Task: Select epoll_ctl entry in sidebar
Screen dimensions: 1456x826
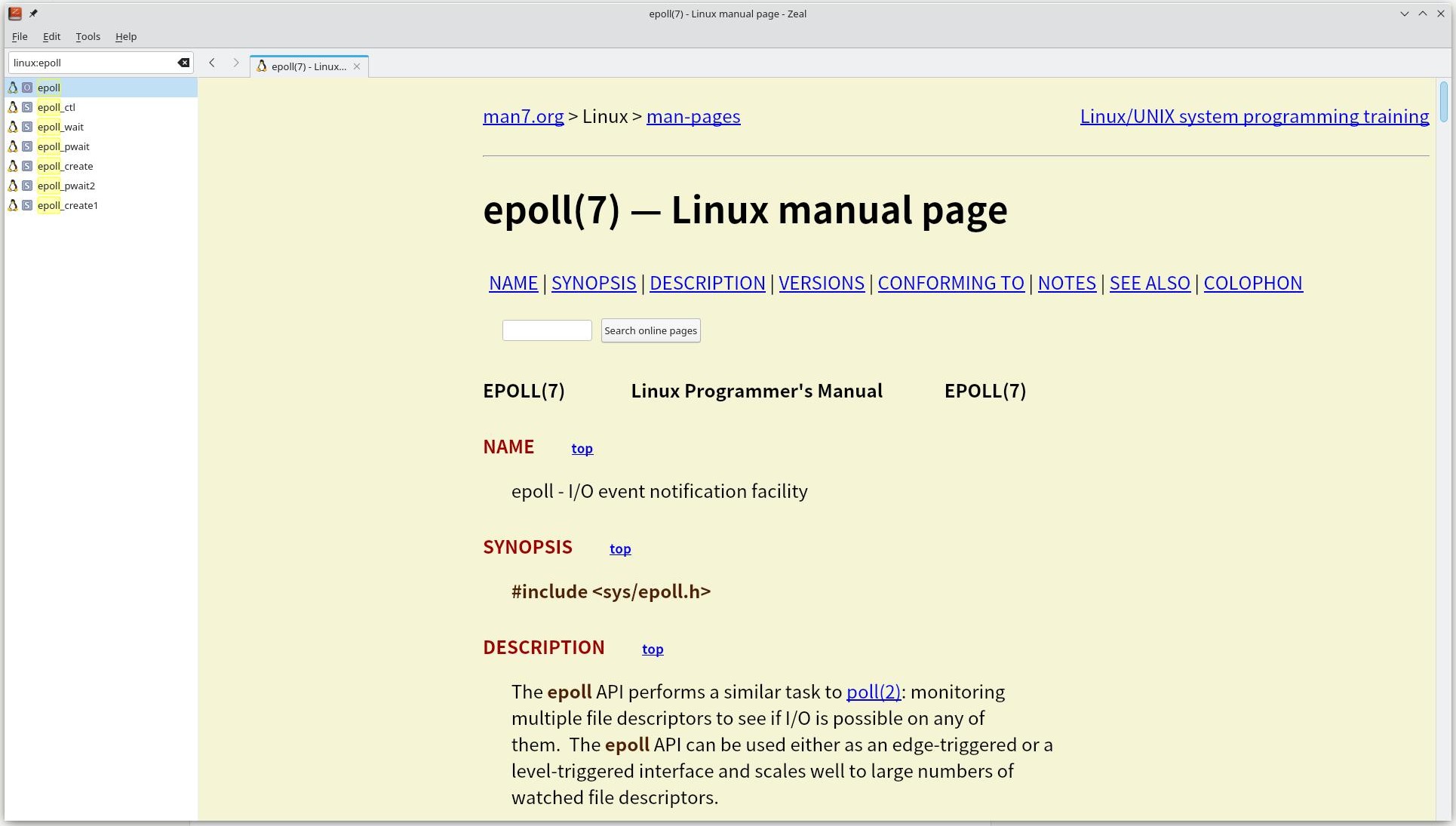Action: coord(56,107)
